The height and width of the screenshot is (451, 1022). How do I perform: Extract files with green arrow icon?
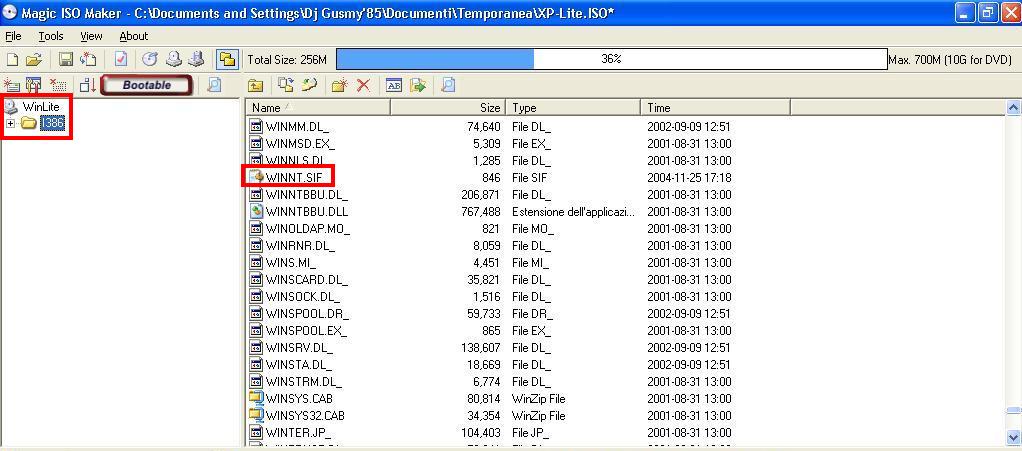(x=417, y=85)
